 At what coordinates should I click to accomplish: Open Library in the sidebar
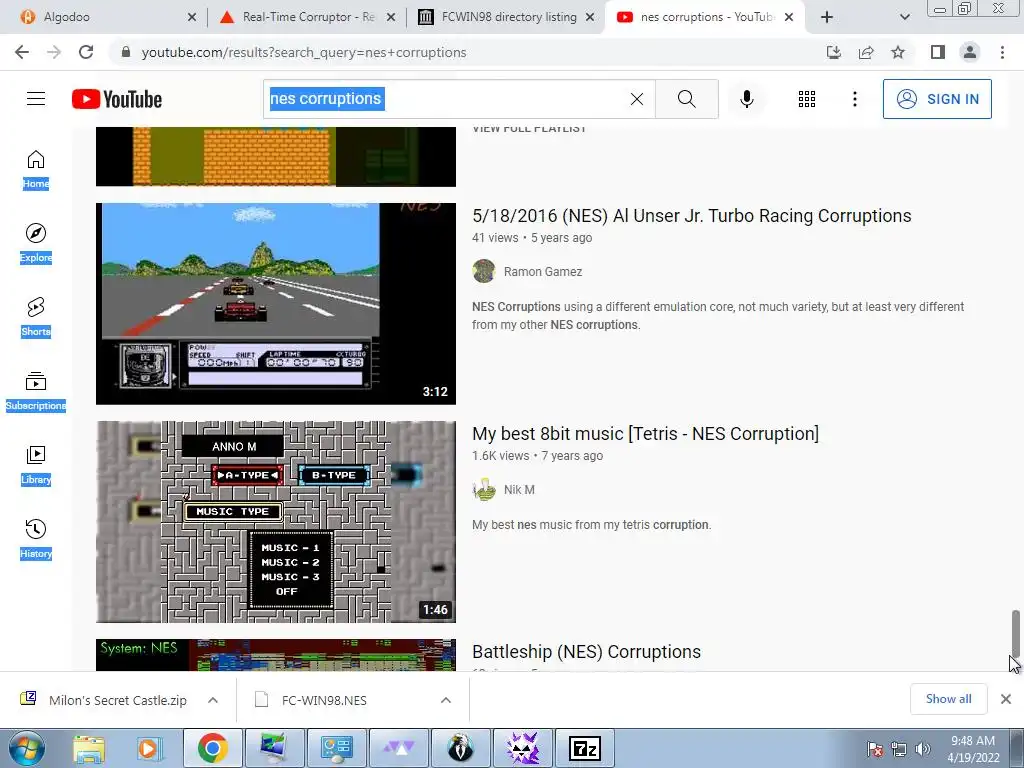36,466
